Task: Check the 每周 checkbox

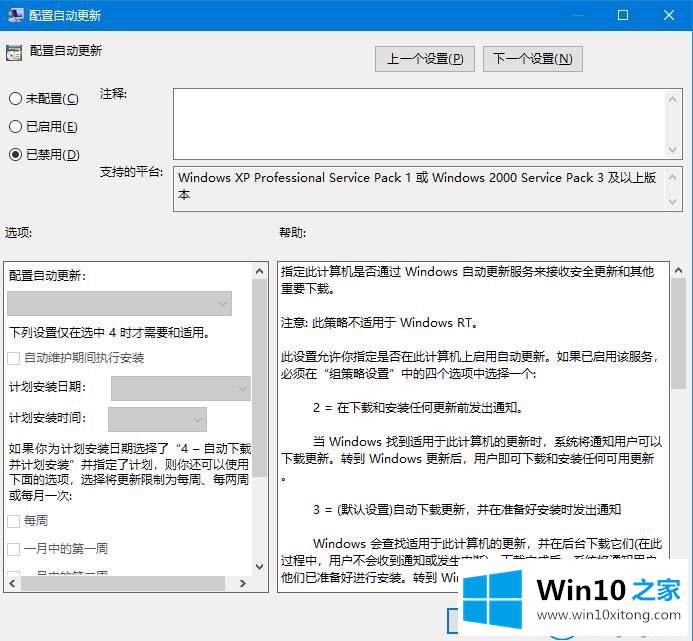Action: tap(14, 521)
